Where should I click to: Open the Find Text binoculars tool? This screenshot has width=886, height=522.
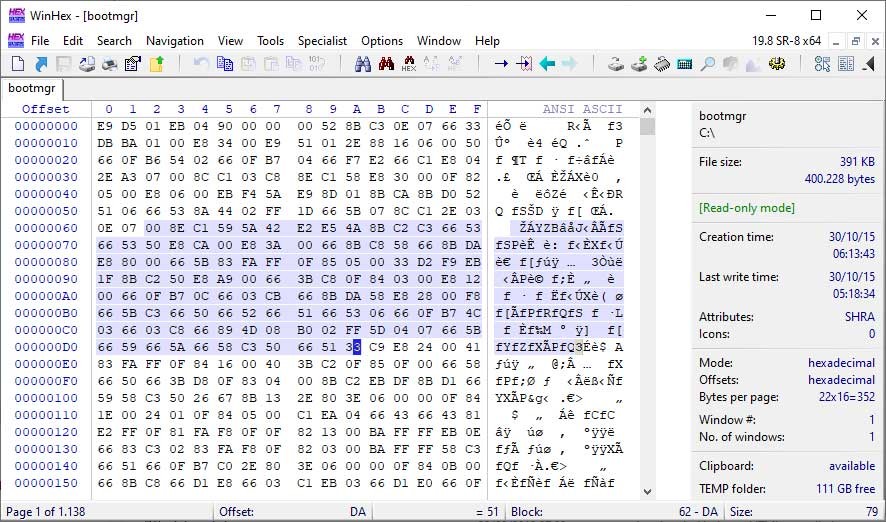(x=363, y=64)
